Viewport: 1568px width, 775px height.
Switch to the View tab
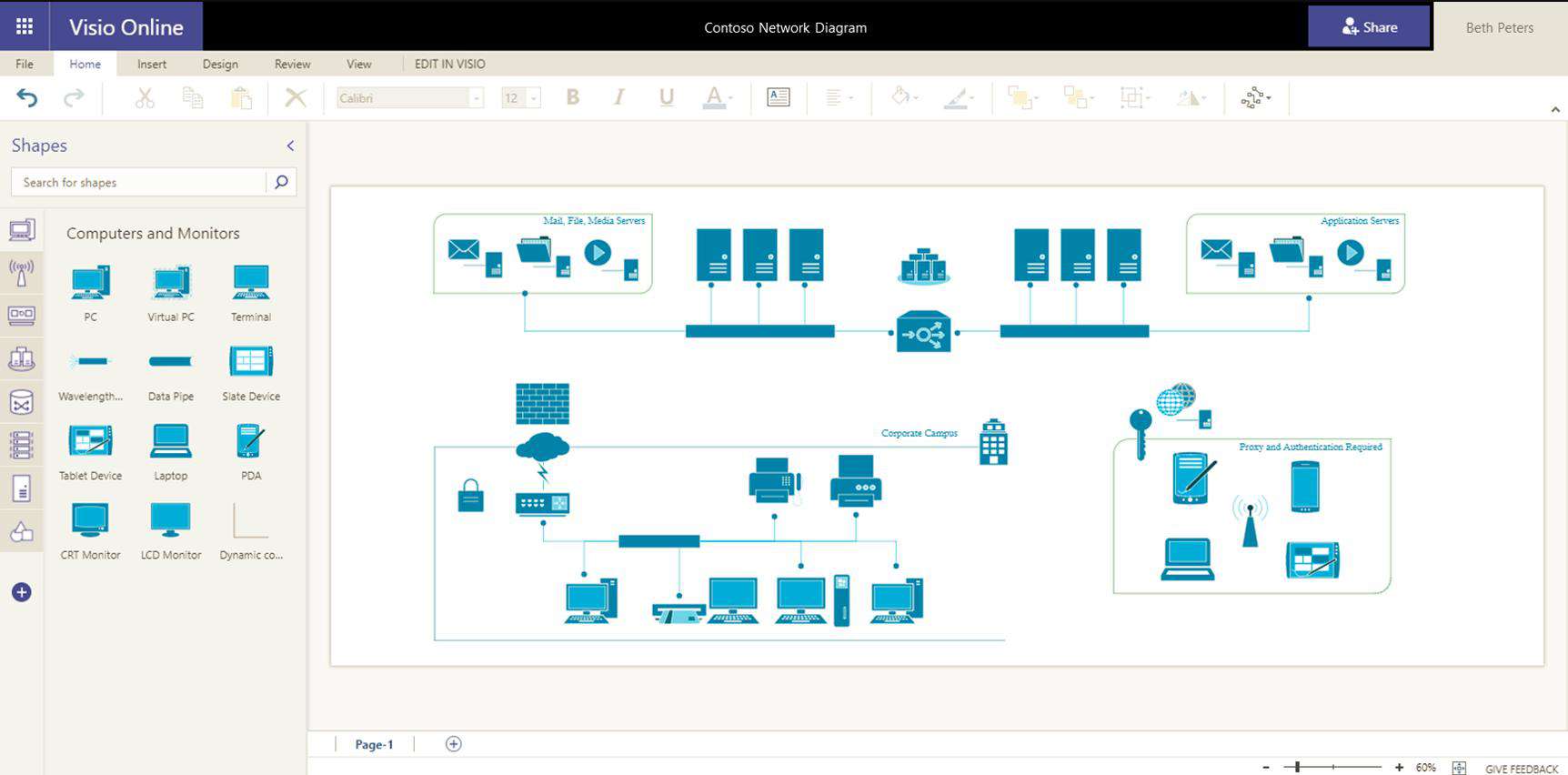359,64
